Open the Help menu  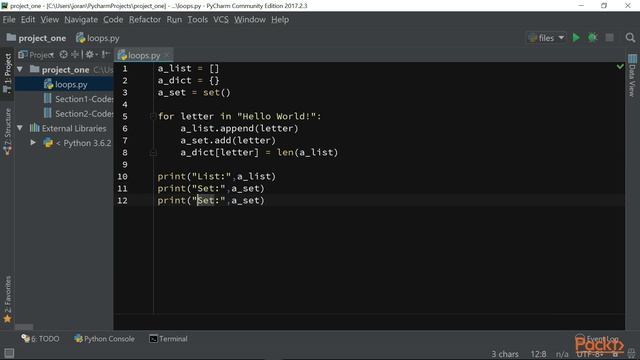pos(280,20)
